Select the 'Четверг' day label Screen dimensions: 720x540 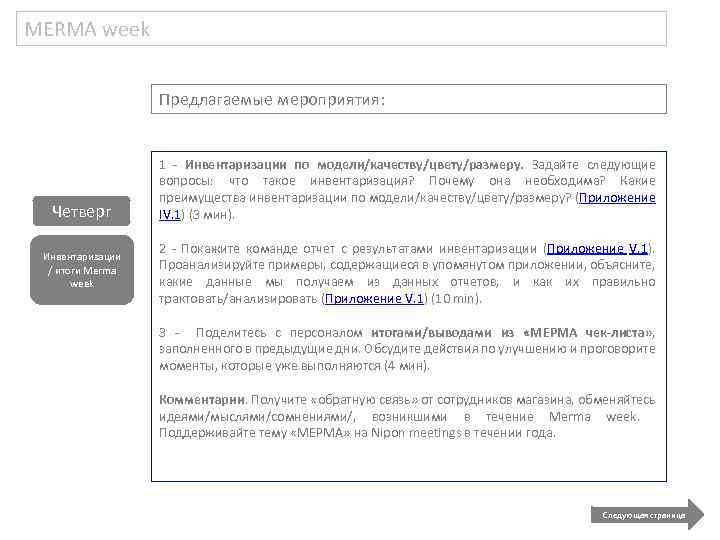click(81, 211)
